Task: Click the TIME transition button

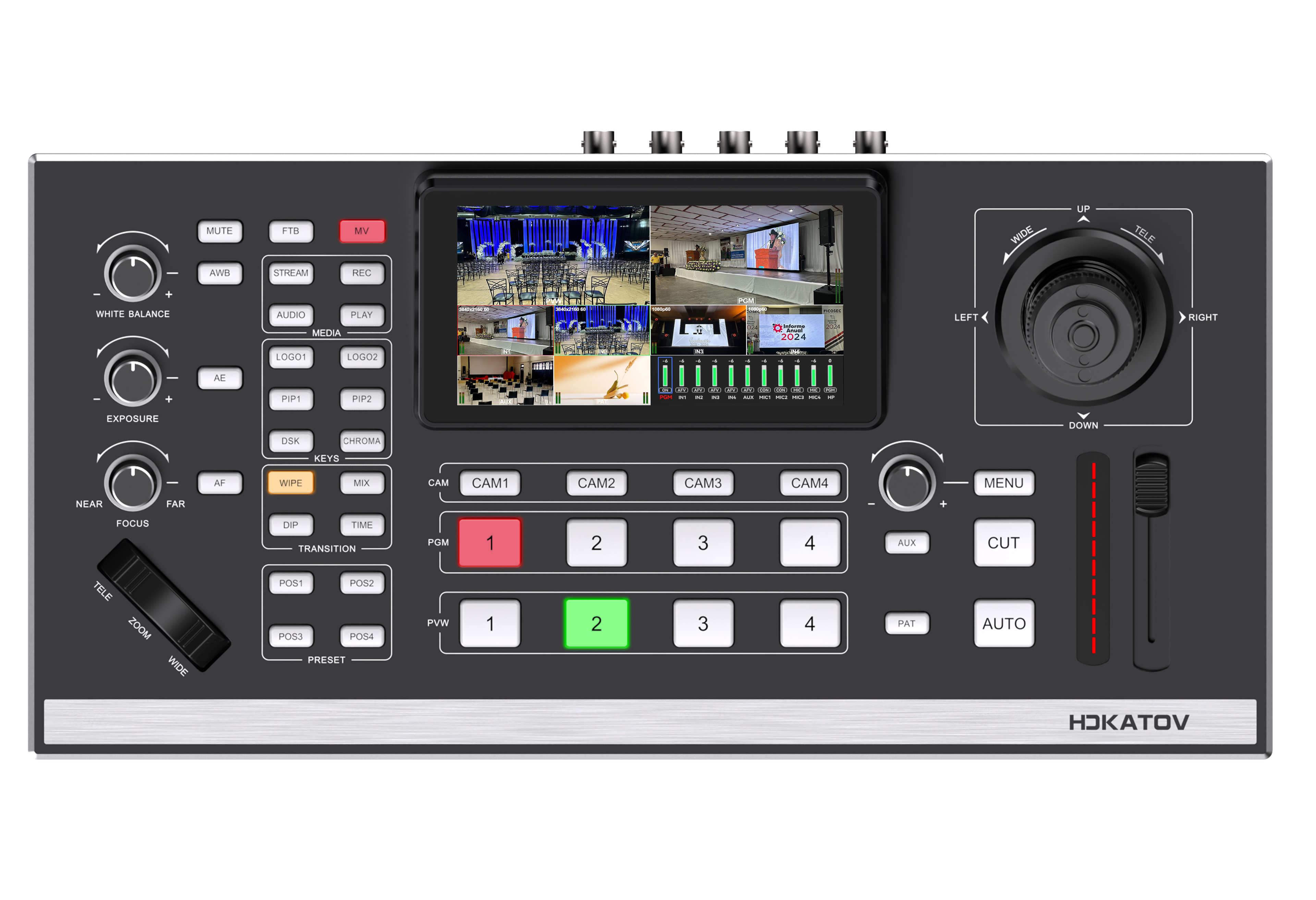Action: [362, 525]
